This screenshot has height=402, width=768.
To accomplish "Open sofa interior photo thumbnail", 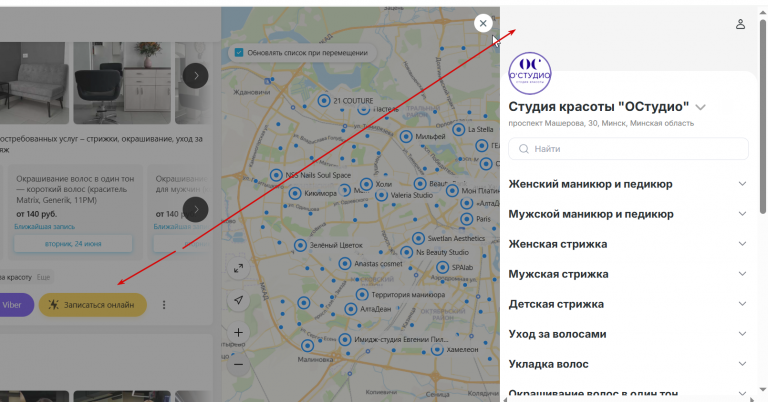I will point(34,83).
